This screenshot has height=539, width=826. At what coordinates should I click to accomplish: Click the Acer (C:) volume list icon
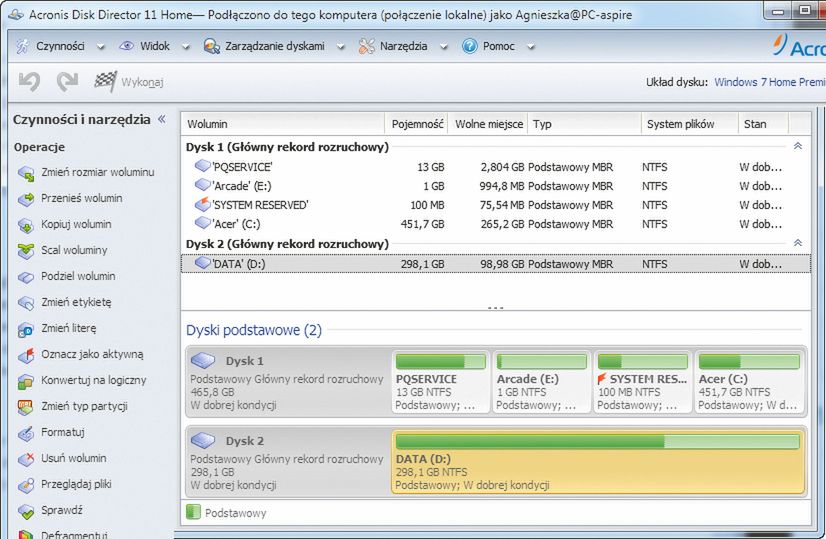tap(202, 223)
